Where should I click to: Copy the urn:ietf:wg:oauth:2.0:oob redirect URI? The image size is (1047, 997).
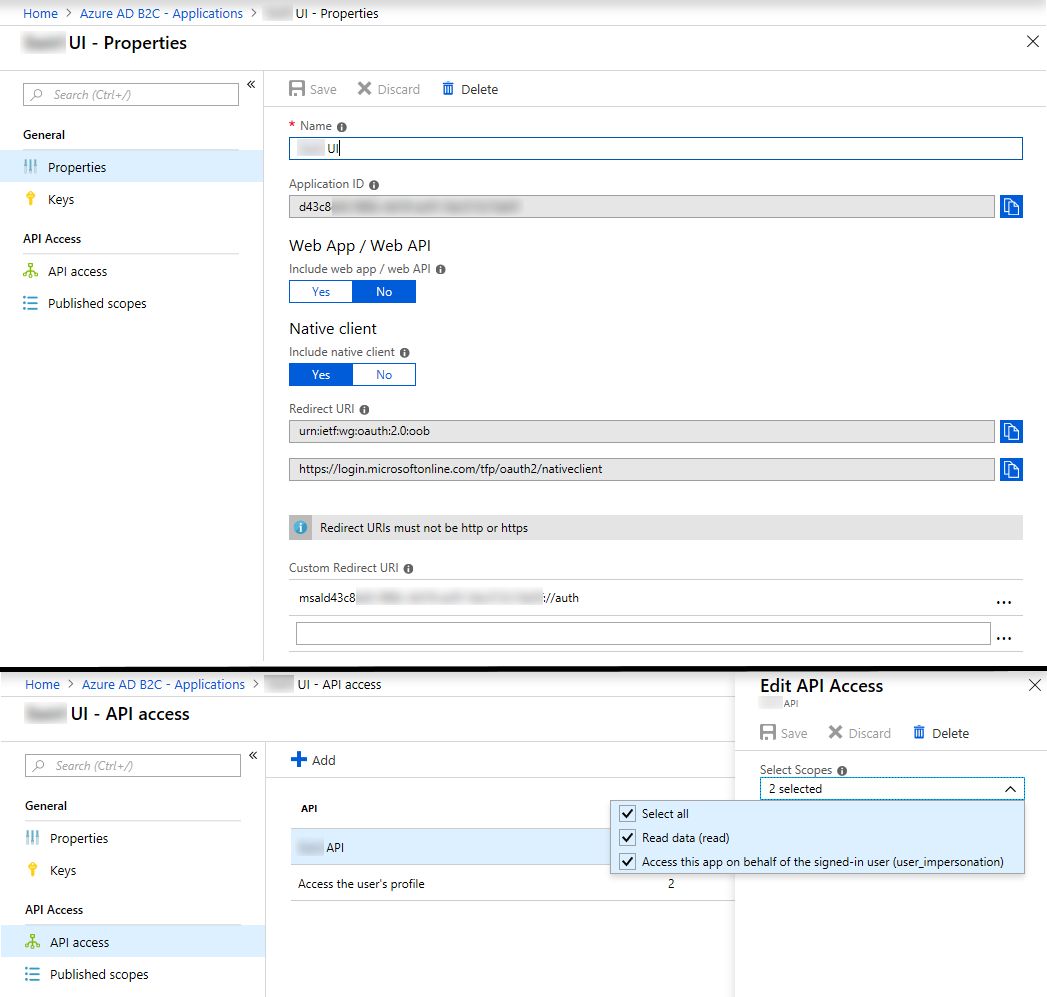coord(1011,431)
